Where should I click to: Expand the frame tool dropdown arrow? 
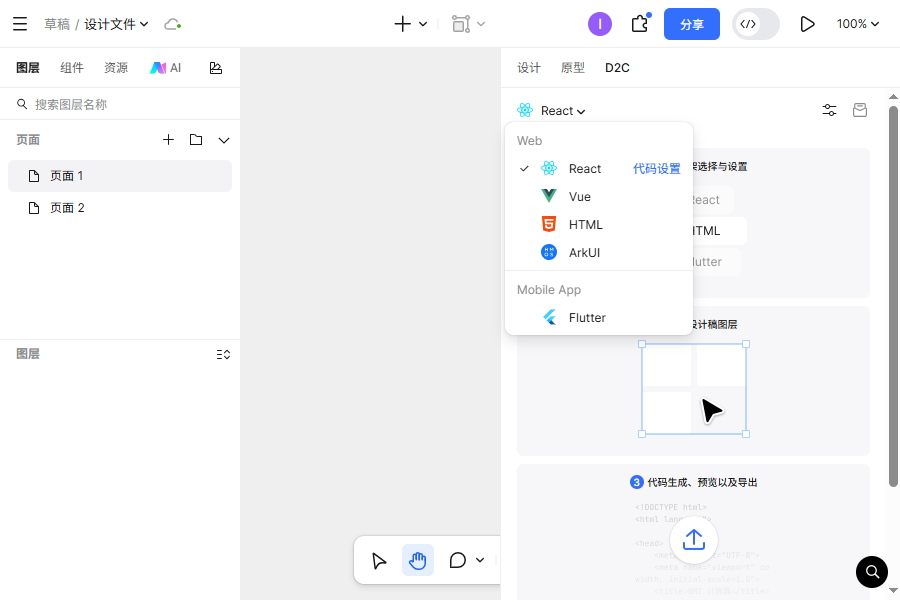click(x=481, y=24)
